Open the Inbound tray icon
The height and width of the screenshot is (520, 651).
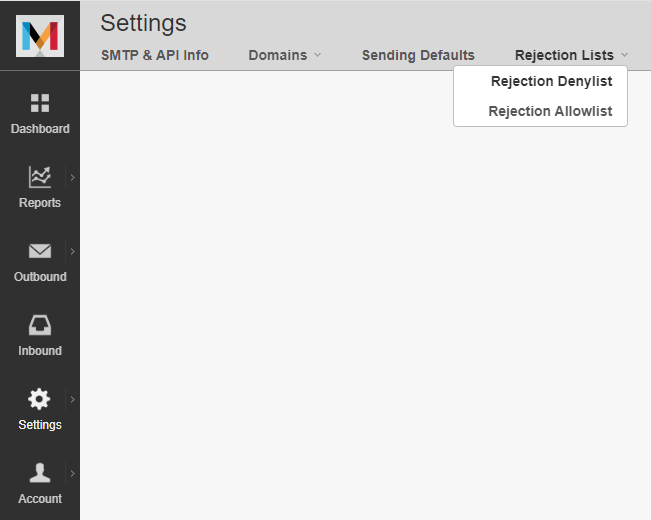pos(40,325)
